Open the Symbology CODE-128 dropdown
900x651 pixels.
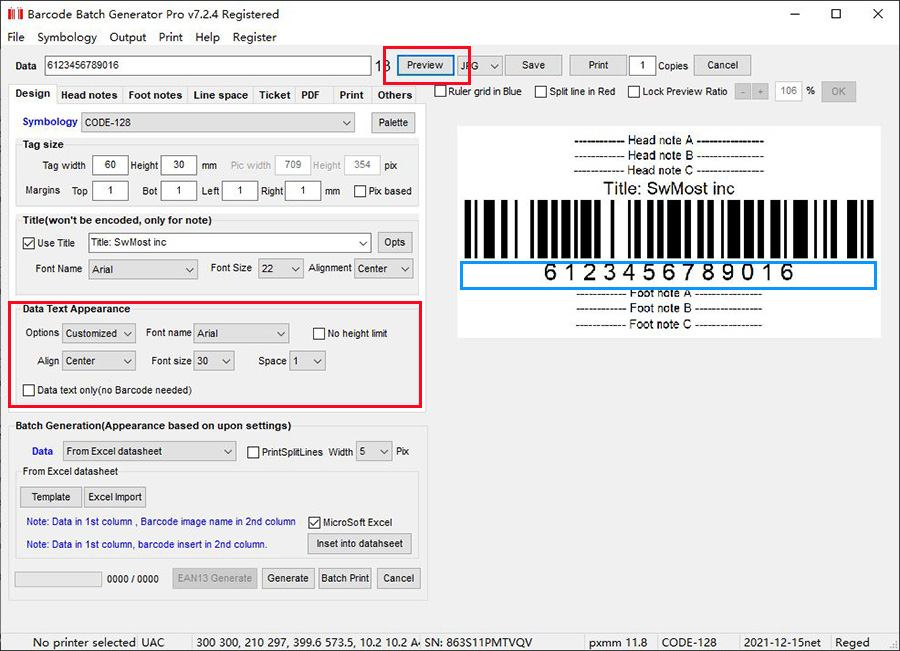218,123
